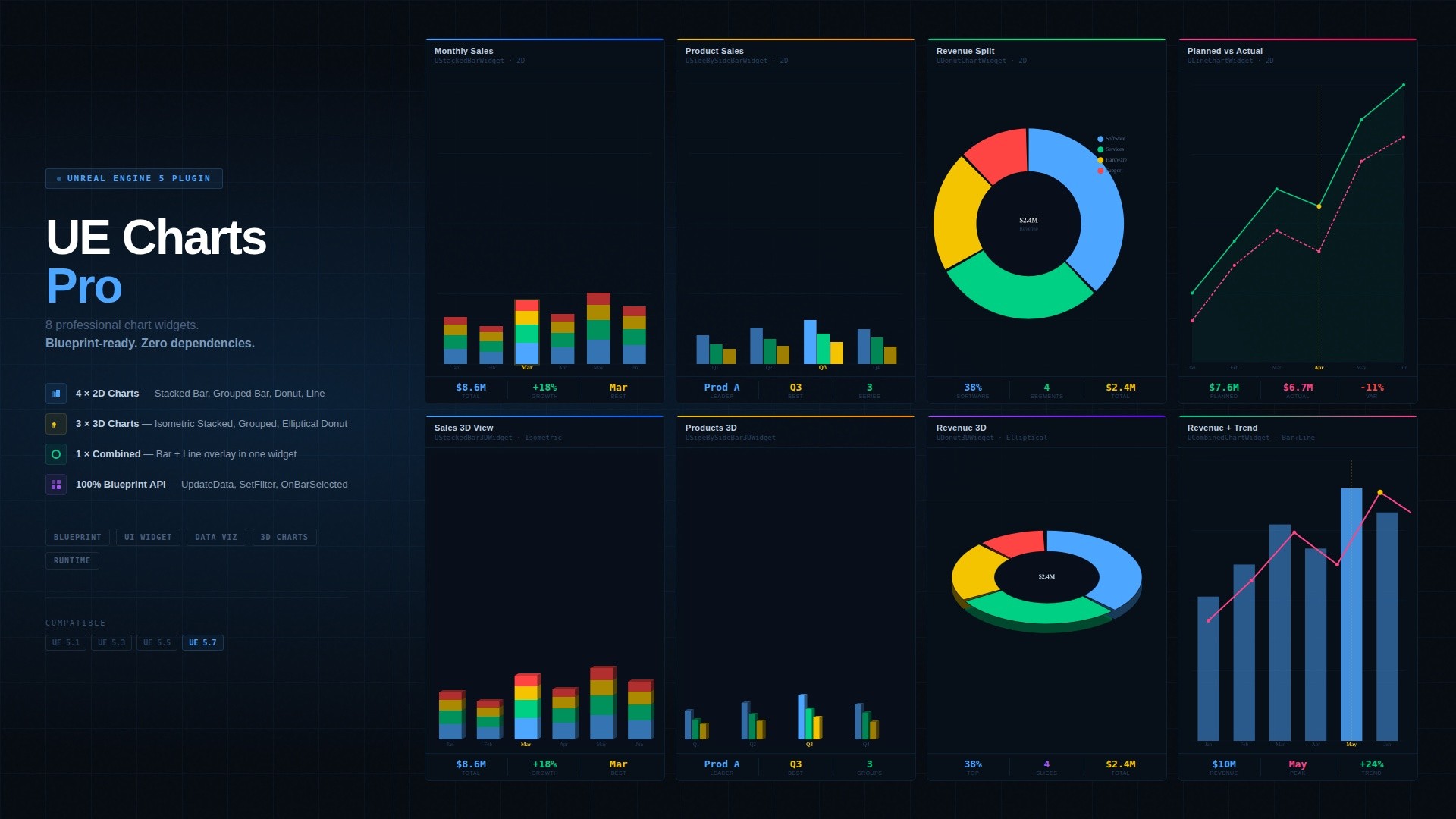The width and height of the screenshot is (1456, 819).
Task: Click the blue Software legend dot
Action: pyautogui.click(x=1100, y=139)
